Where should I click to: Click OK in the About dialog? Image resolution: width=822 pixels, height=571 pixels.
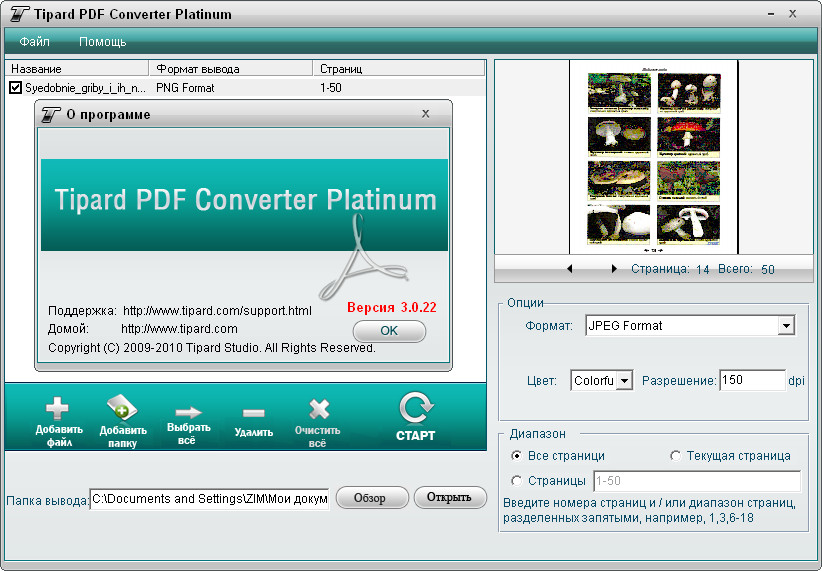click(x=389, y=331)
